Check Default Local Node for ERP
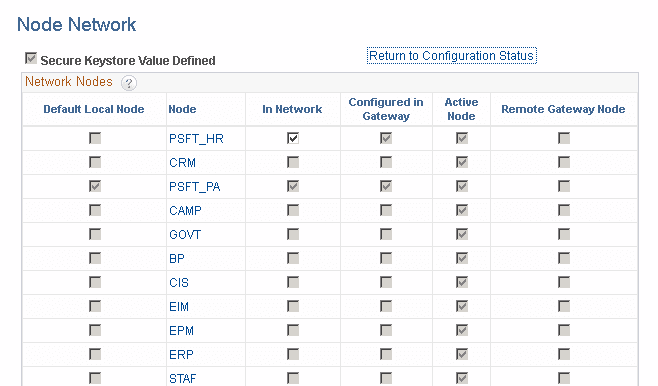This screenshot has height=386, width=658. tap(95, 354)
